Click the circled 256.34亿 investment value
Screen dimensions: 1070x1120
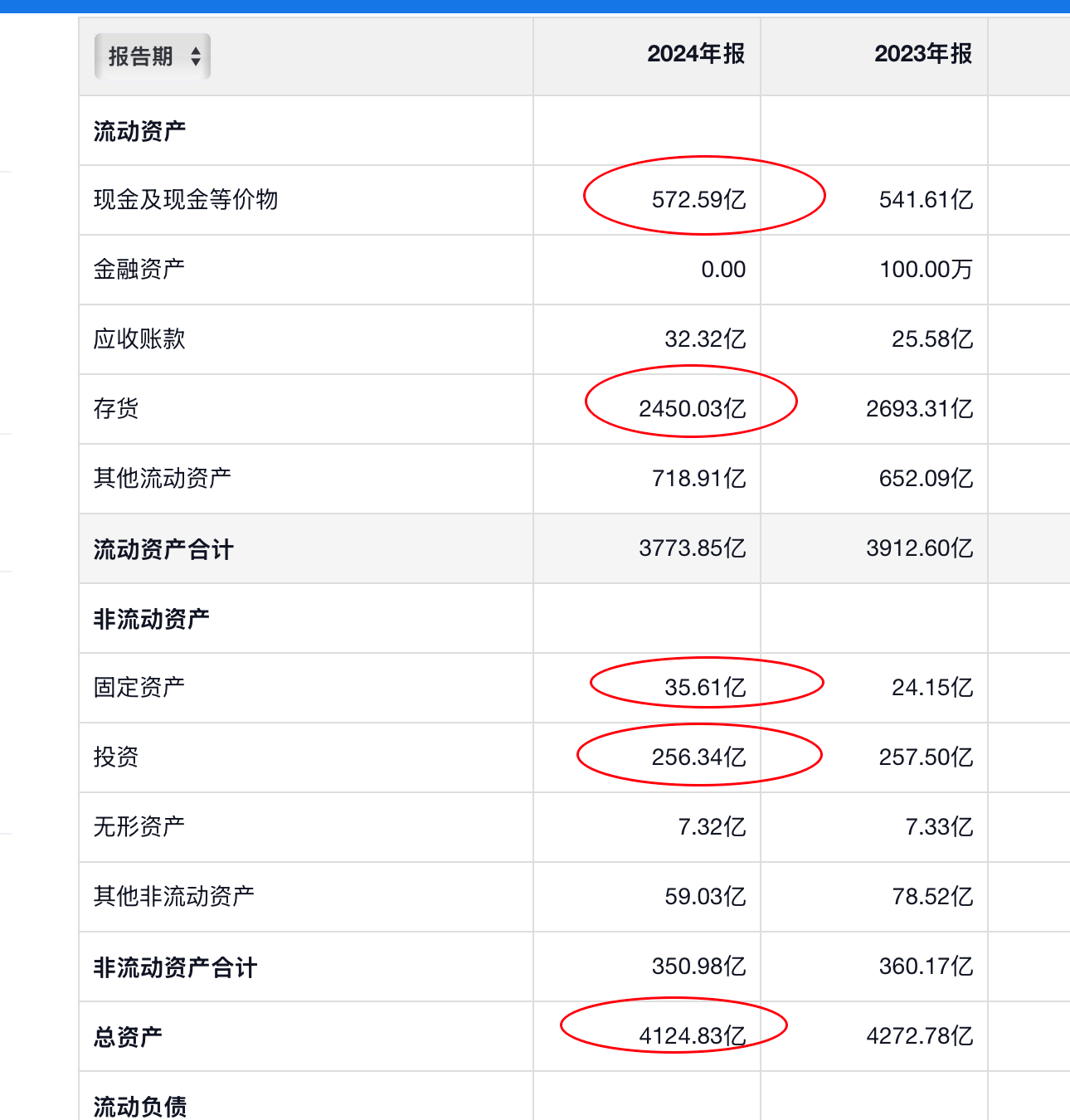click(x=699, y=757)
